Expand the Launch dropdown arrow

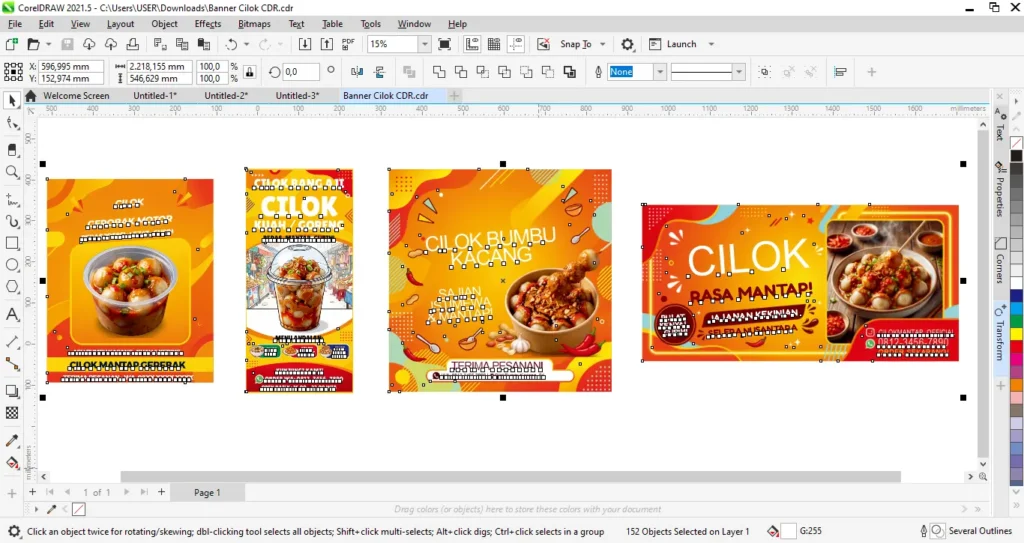pos(711,44)
